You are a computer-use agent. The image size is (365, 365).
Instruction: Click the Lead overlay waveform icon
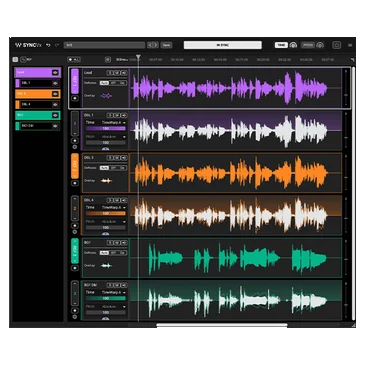click(x=106, y=96)
